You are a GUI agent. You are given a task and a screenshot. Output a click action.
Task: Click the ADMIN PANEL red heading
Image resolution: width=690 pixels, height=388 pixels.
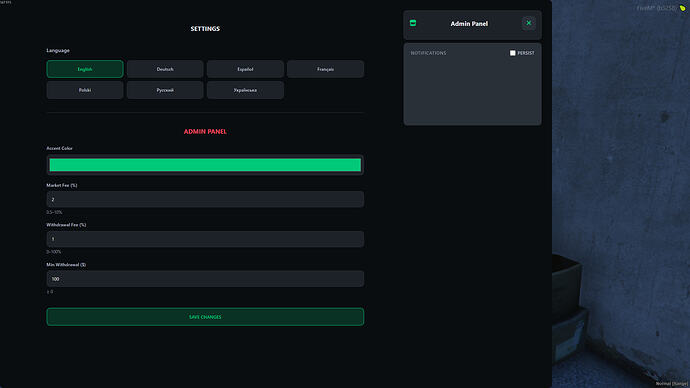(x=205, y=132)
